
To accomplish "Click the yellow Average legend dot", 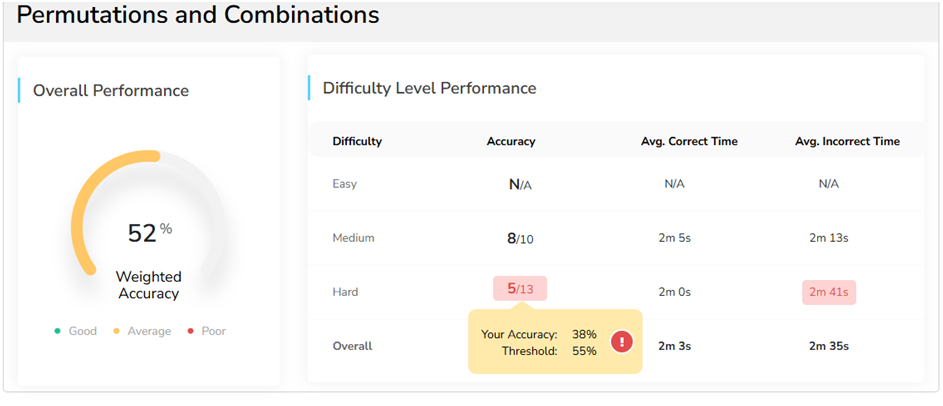I will pos(118,331).
